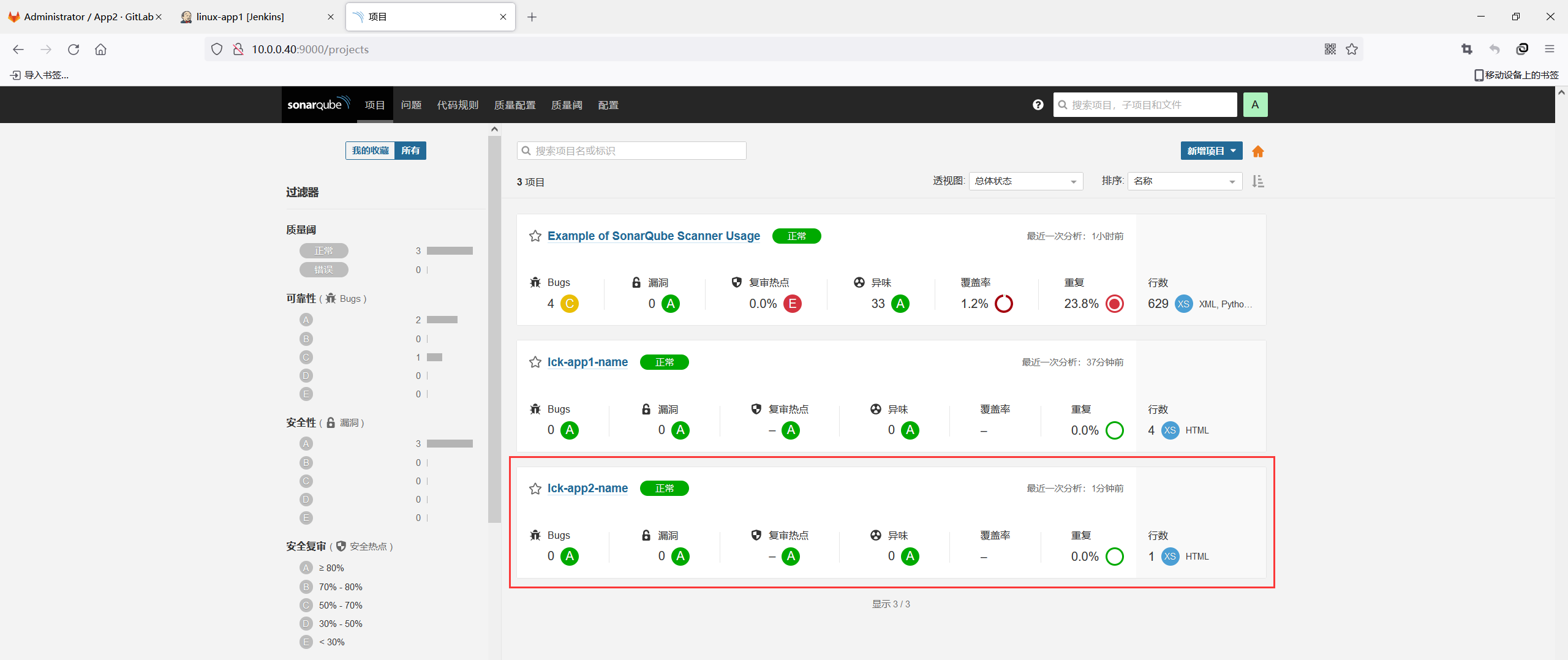
Task: Open the user avatar A menu
Action: (1255, 105)
